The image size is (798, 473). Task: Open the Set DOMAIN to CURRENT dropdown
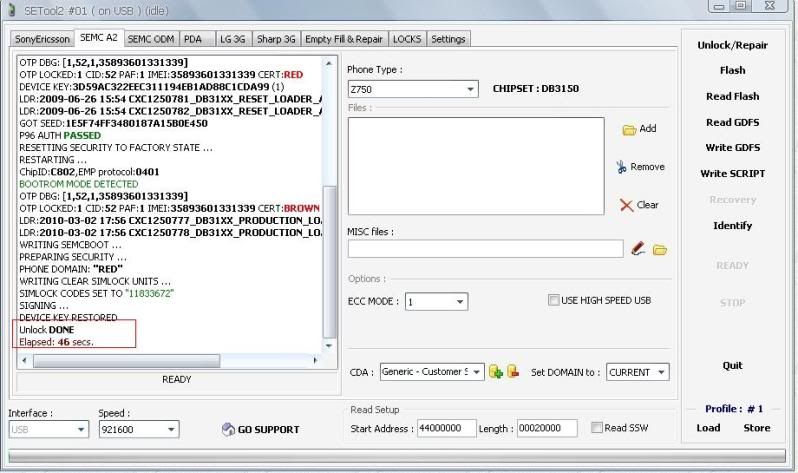(x=661, y=372)
